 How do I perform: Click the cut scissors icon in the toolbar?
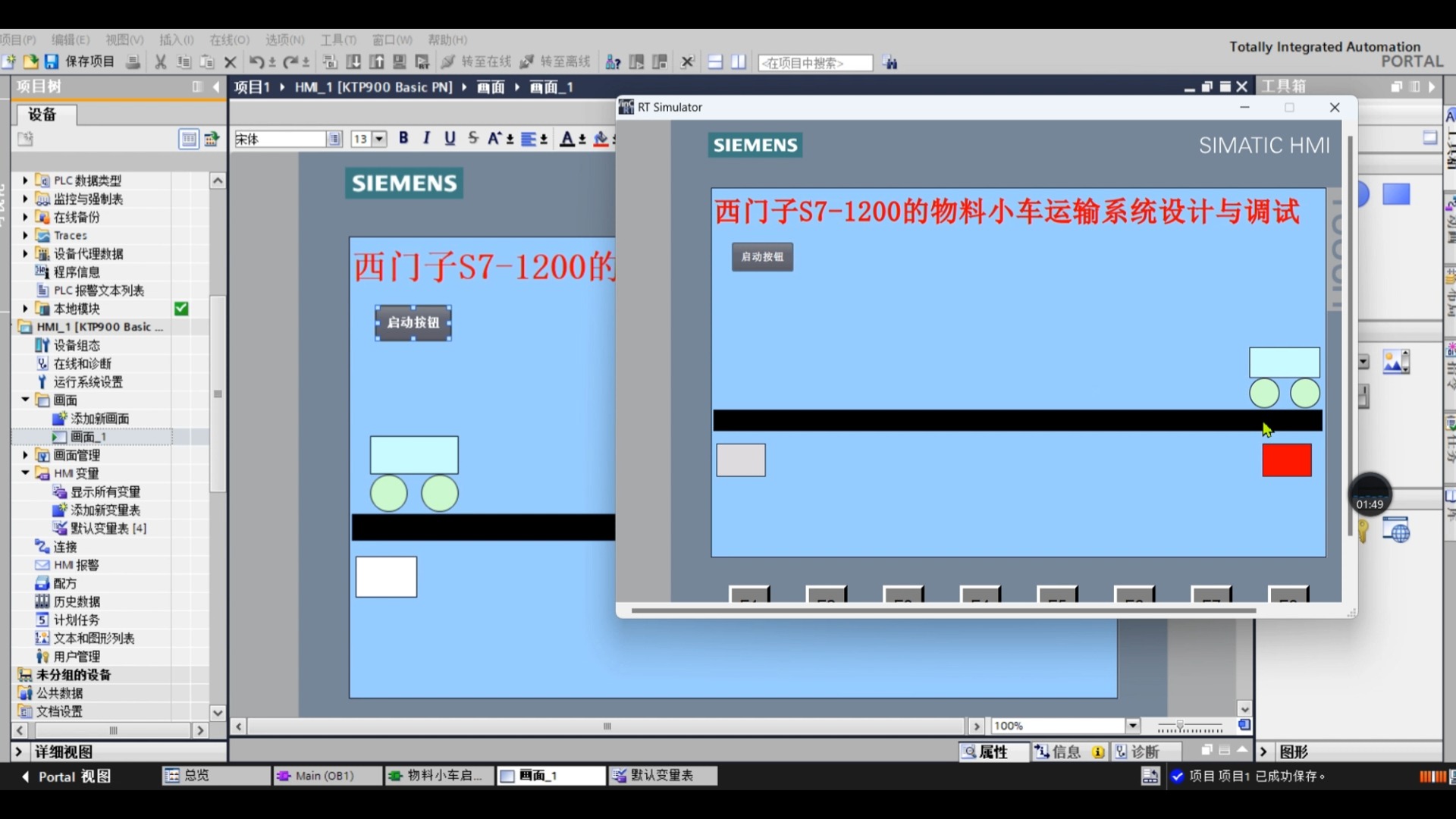tap(160, 62)
